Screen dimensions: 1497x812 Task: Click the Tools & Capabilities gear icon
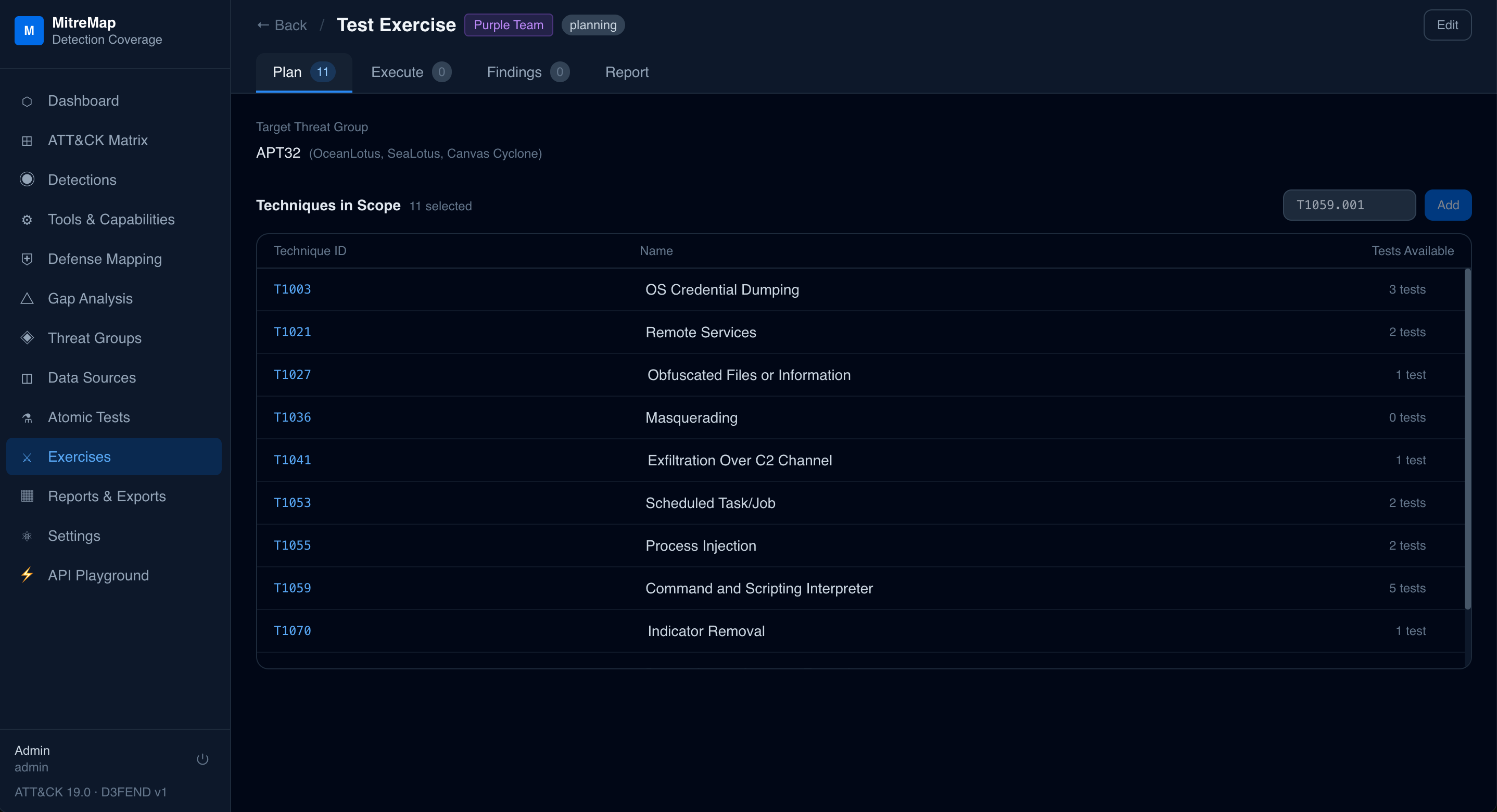pyautogui.click(x=27, y=220)
